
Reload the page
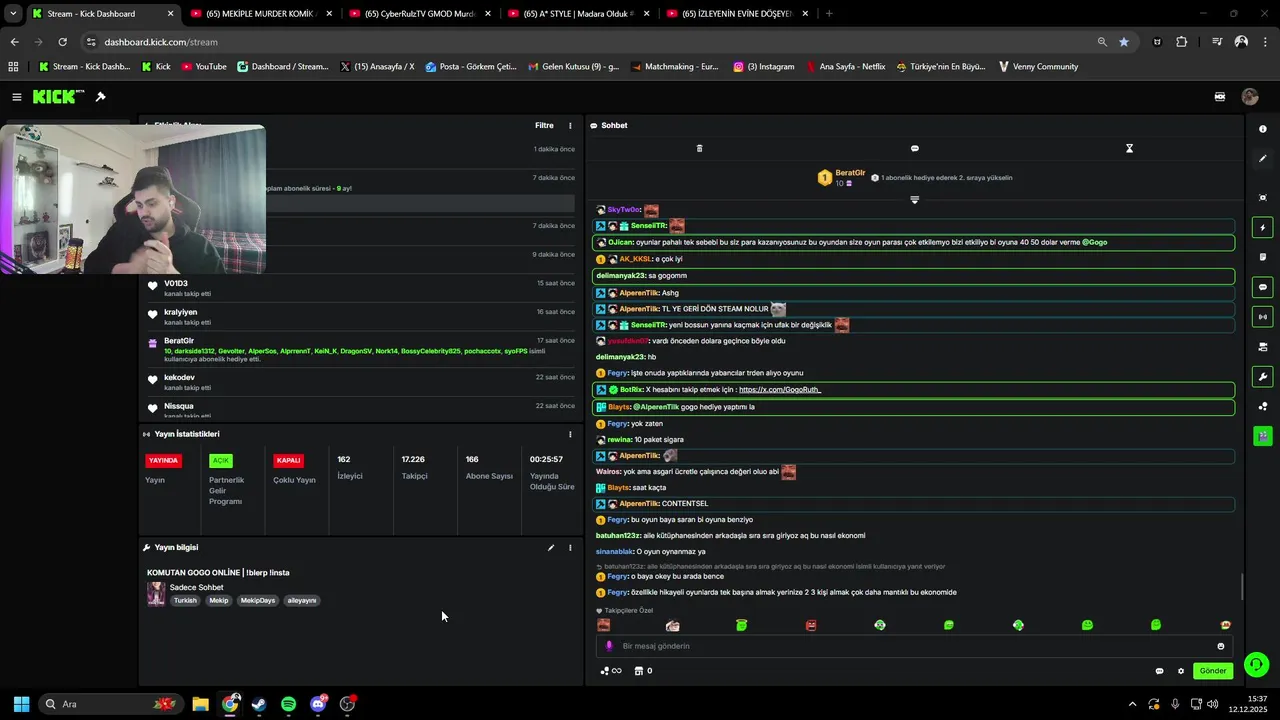pos(62,42)
